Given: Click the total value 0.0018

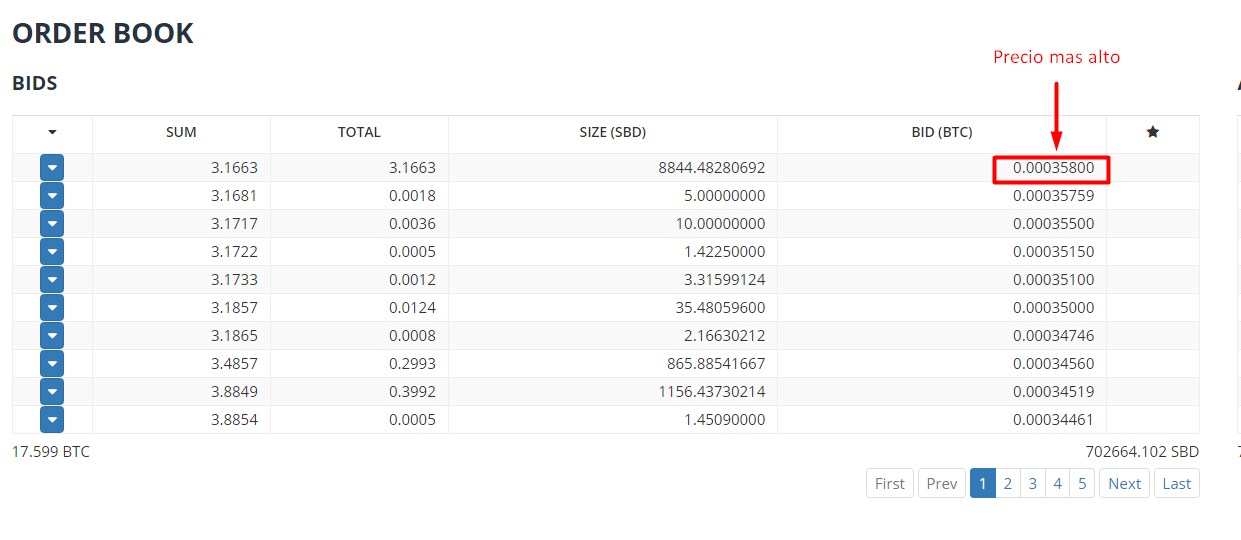Looking at the screenshot, I should click(412, 196).
